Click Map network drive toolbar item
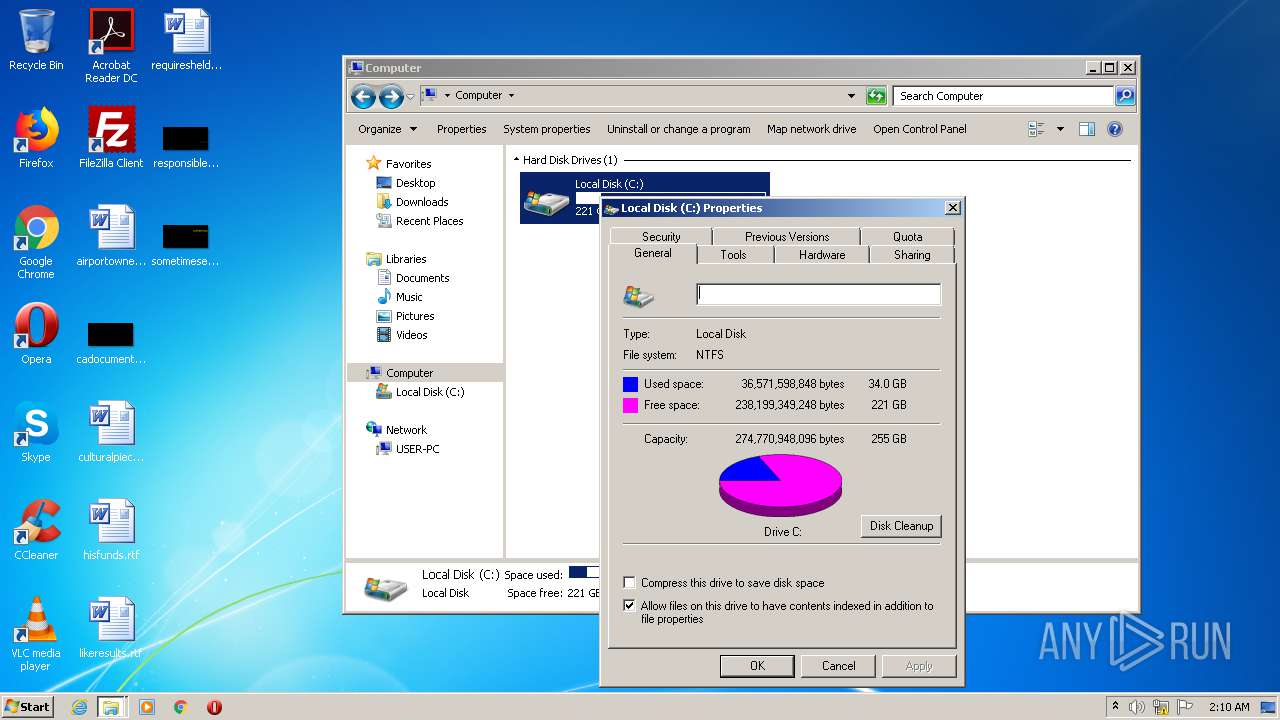This screenshot has height=720, width=1280. pyautogui.click(x=811, y=129)
